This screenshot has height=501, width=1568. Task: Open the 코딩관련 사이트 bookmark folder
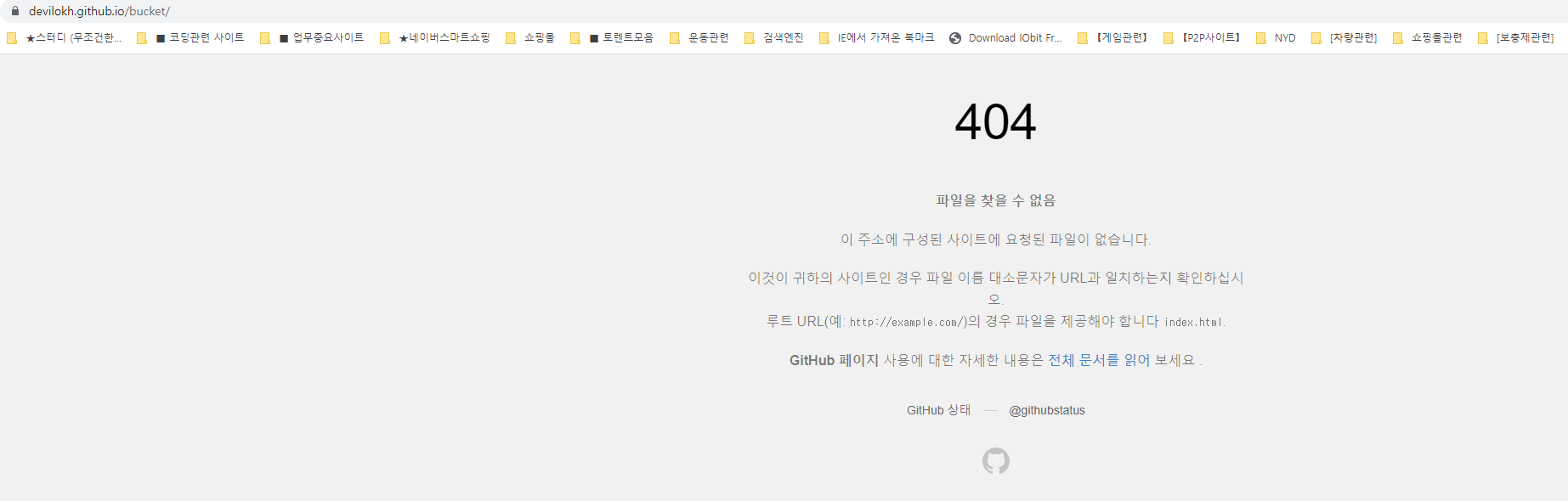[x=190, y=38]
